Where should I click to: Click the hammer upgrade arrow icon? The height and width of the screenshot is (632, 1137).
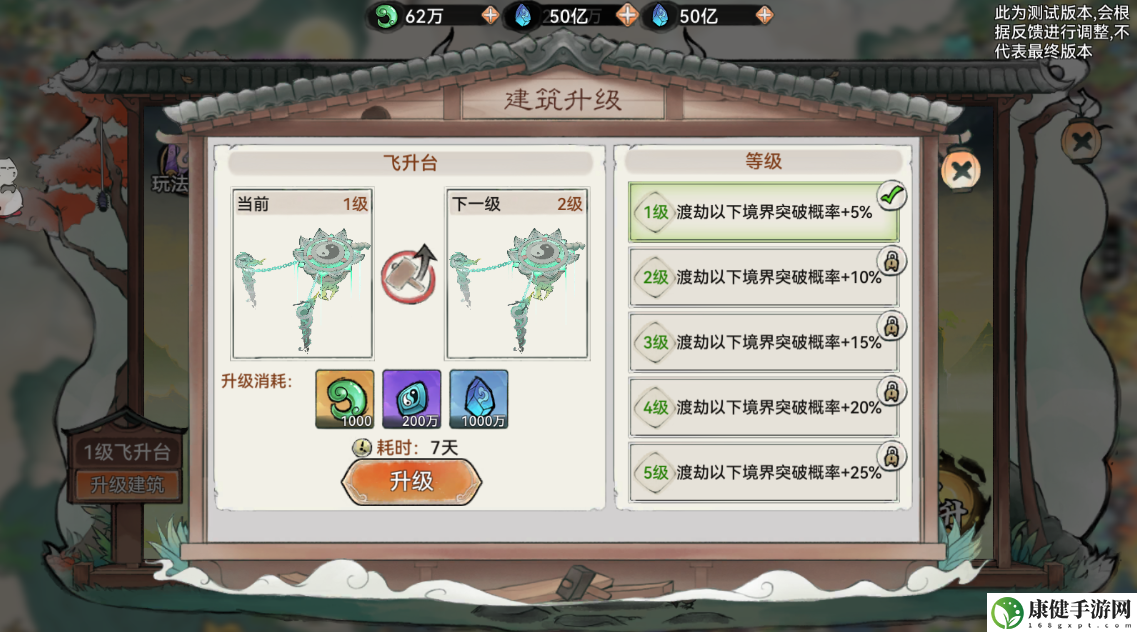(410, 275)
